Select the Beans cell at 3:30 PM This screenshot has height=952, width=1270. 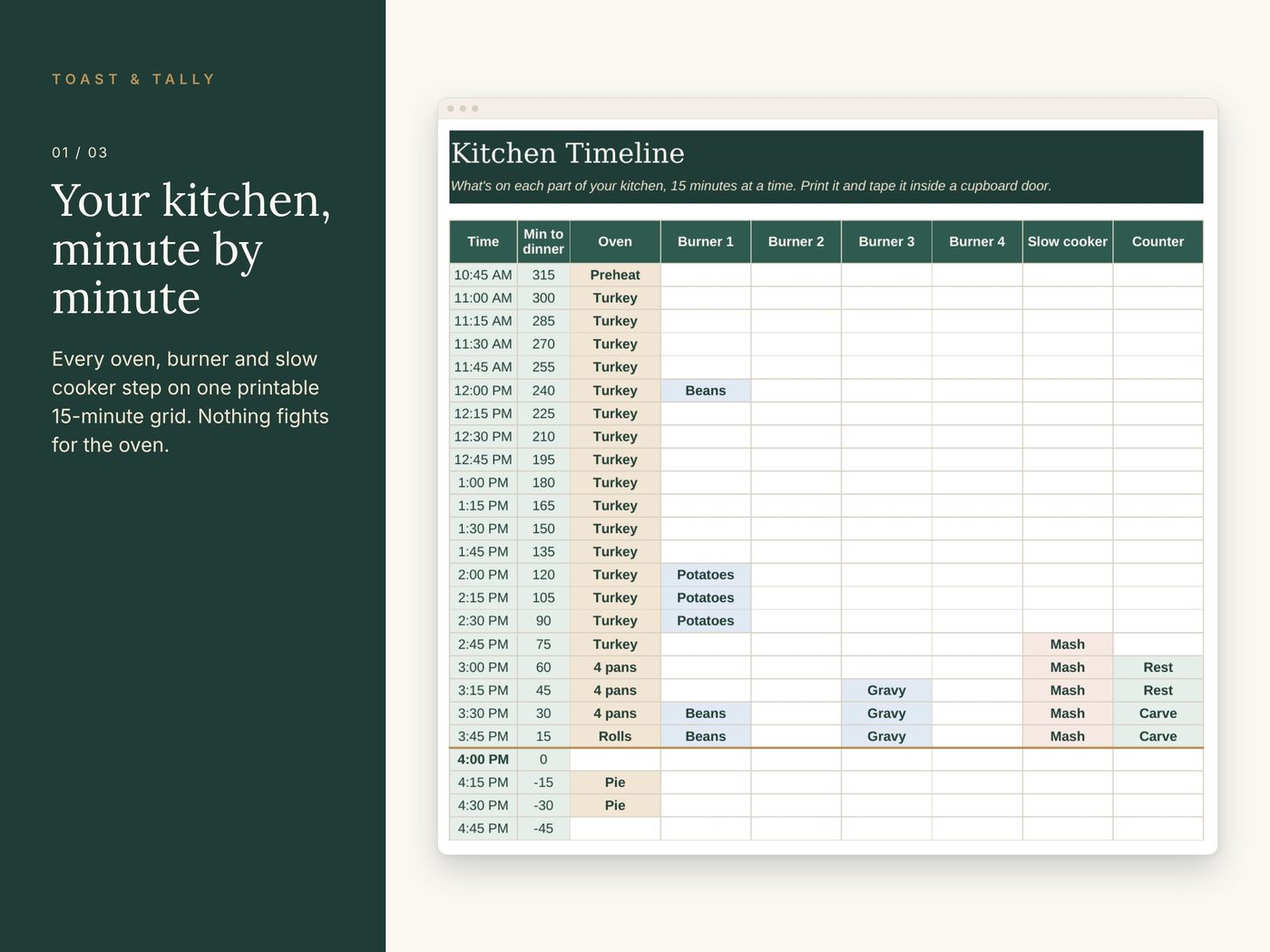click(706, 714)
